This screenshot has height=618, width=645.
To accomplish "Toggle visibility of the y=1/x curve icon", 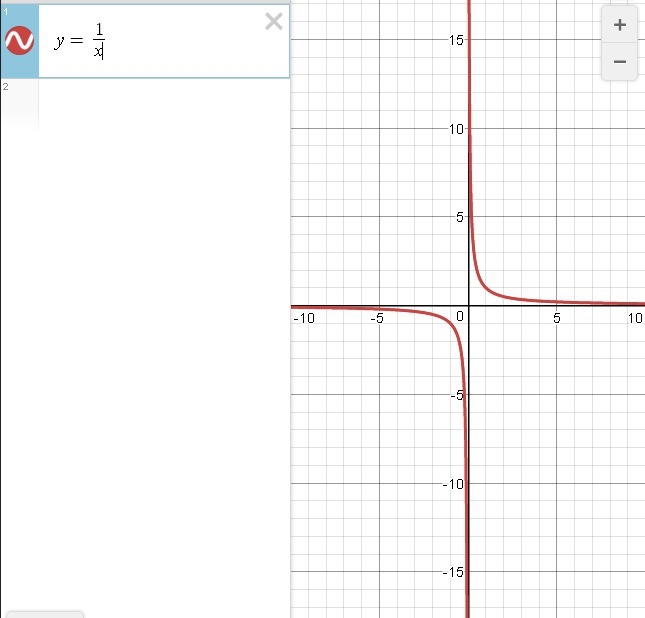I will [x=19, y=40].
